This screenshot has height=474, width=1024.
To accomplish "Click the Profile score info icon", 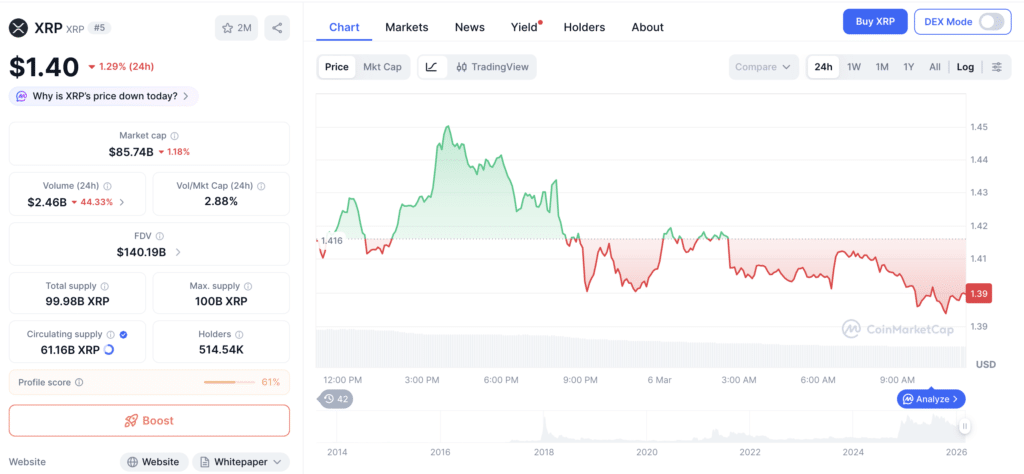I will point(79,383).
